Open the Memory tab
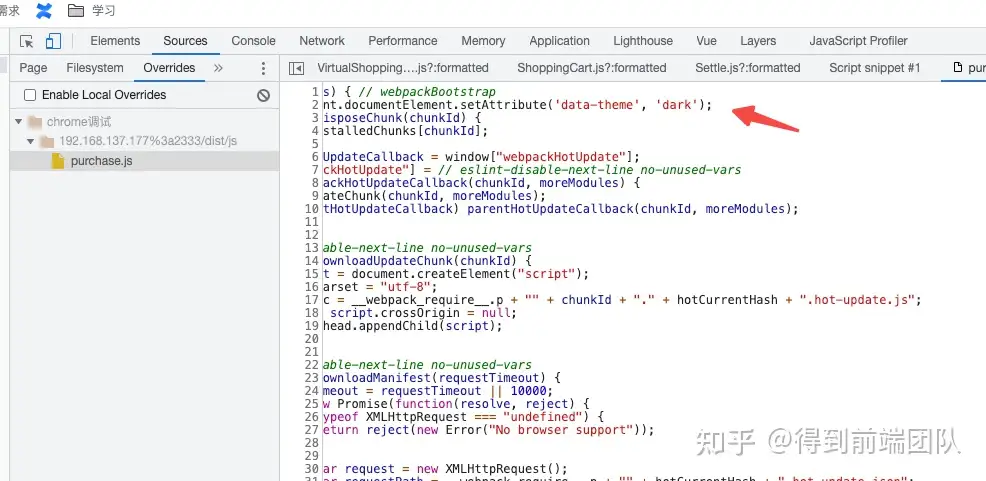This screenshot has width=986, height=481. point(483,41)
